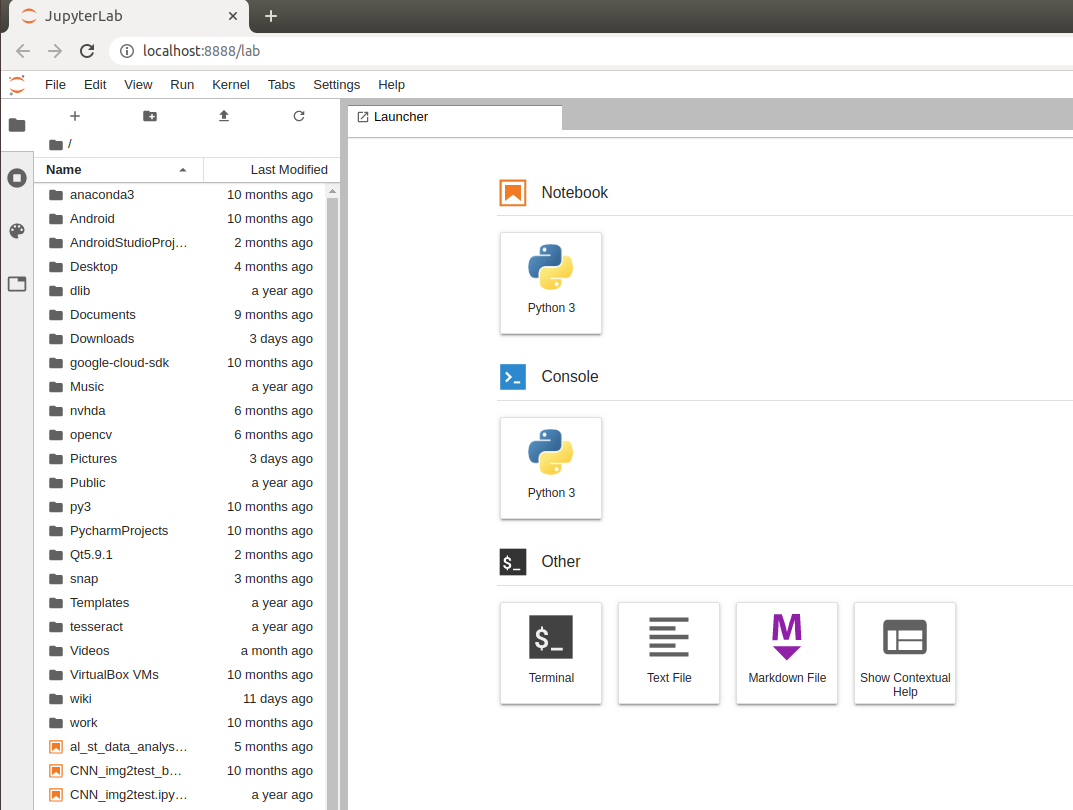This screenshot has height=810, width=1073.
Task: Select the opencv folder
Action: pyautogui.click(x=181, y=434)
